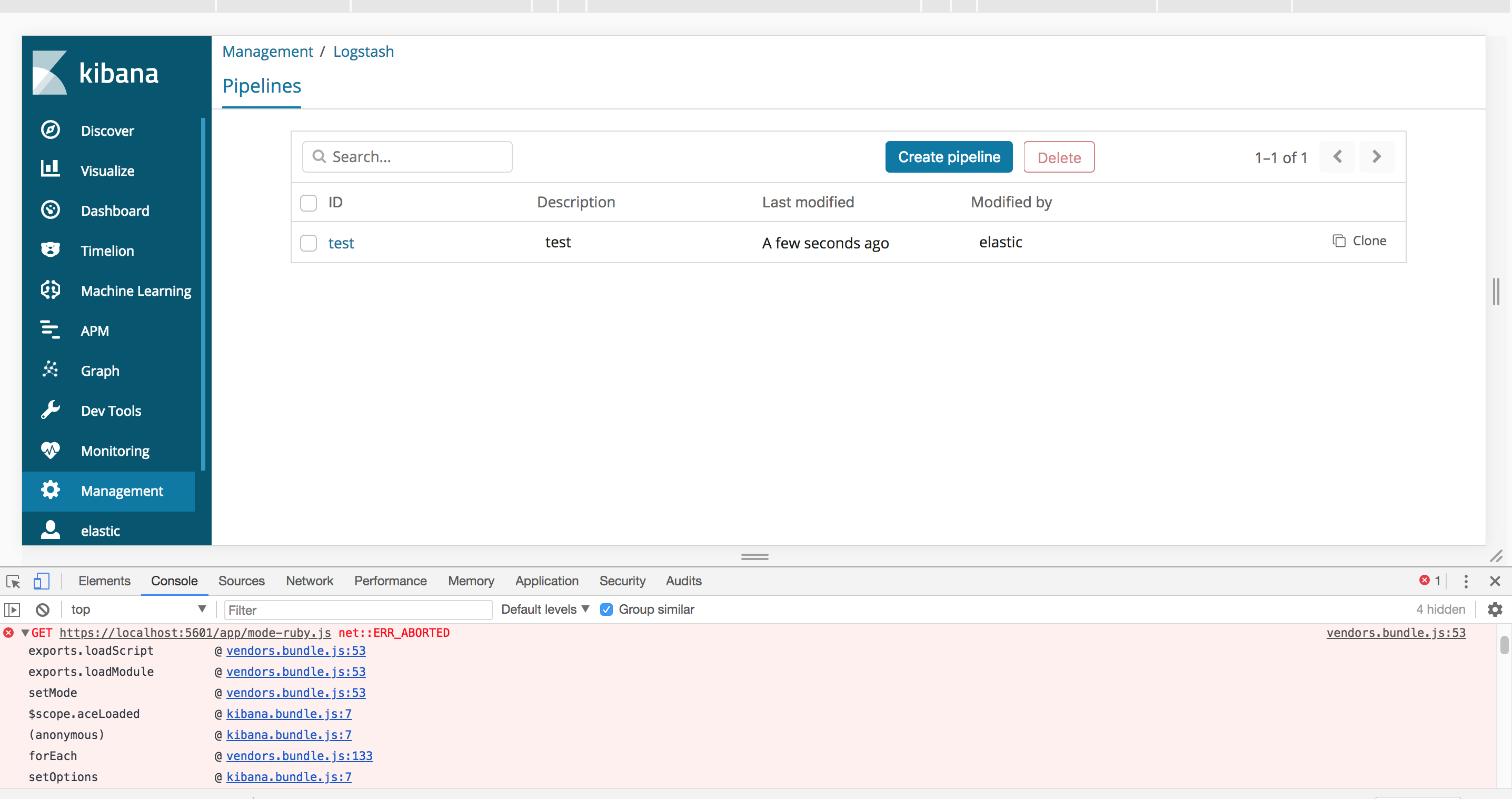The height and width of the screenshot is (799, 1512).
Task: Click the Create pipeline button
Action: (x=949, y=157)
